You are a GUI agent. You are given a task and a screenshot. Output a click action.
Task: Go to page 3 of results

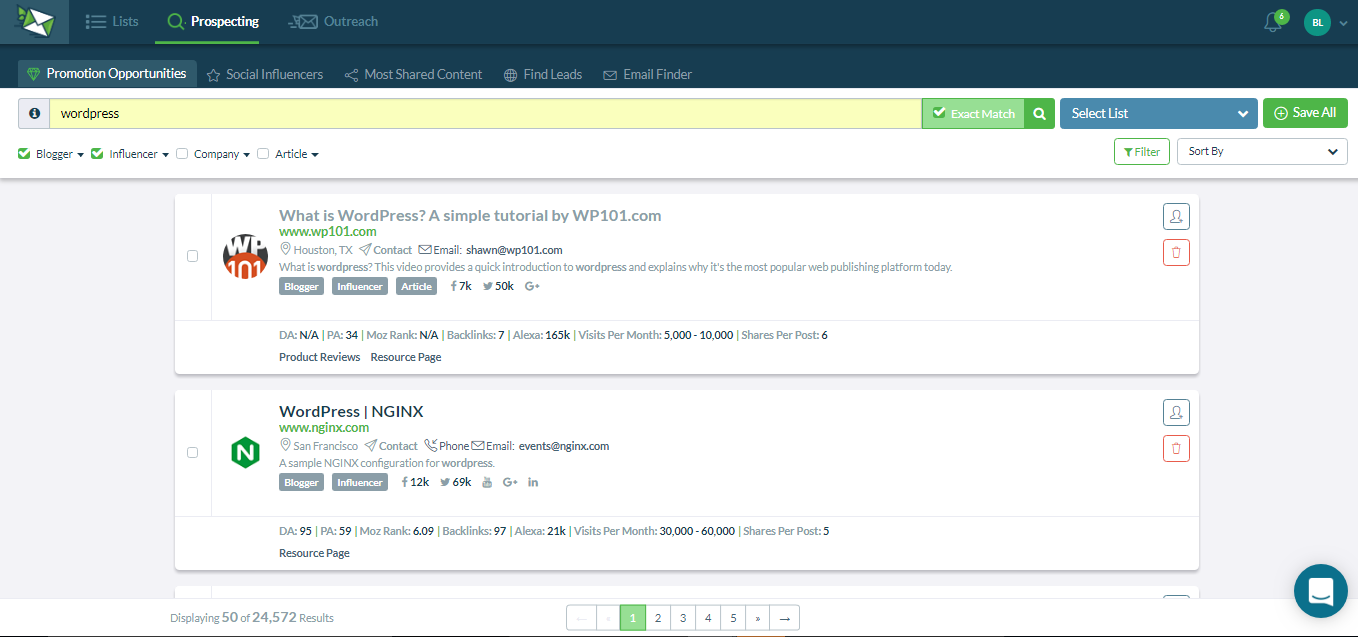click(683, 618)
